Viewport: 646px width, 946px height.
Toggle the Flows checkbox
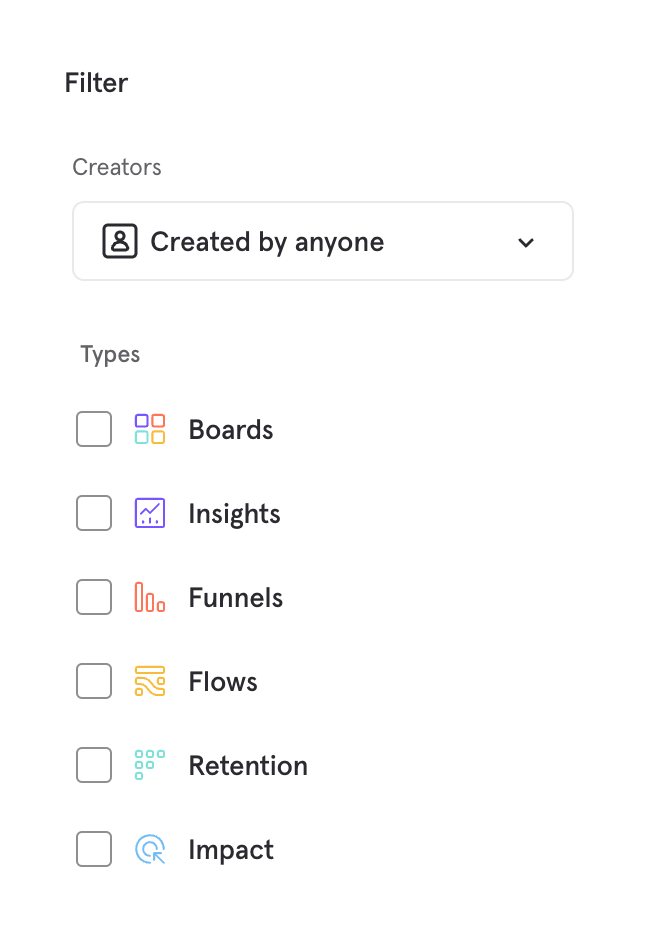pyautogui.click(x=94, y=682)
